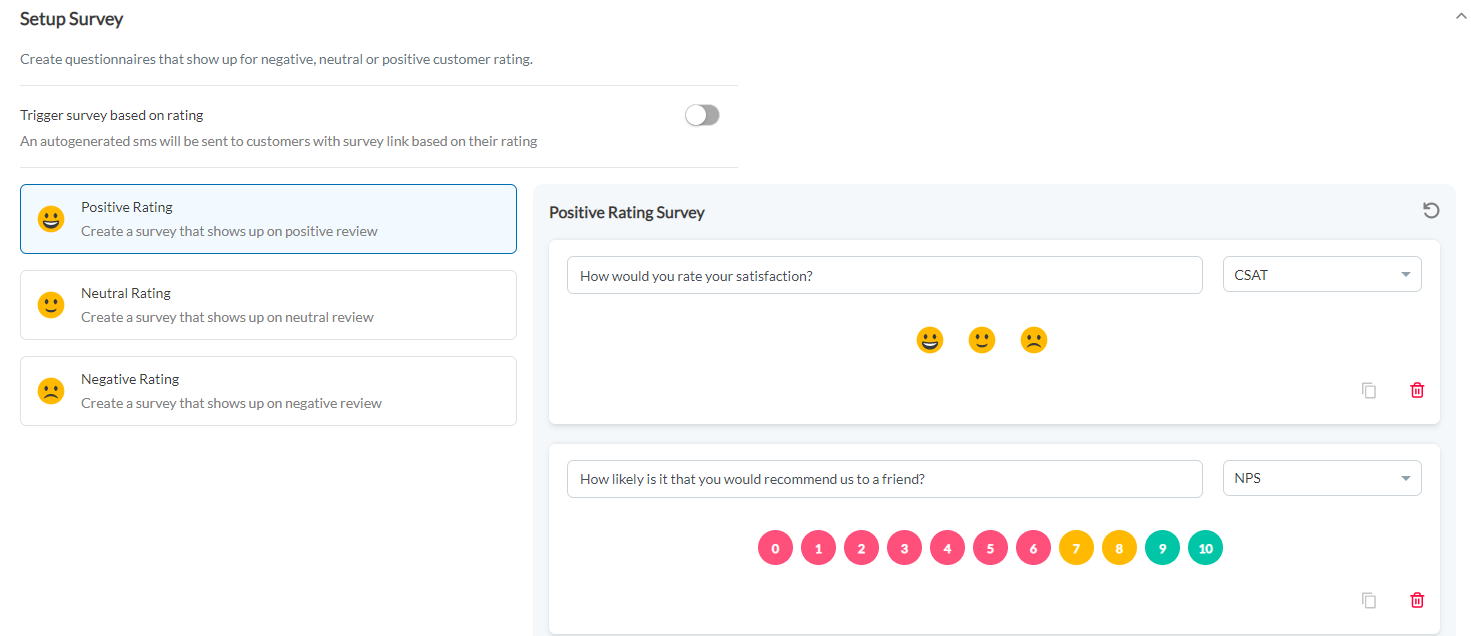Collapse the Setup Survey section chevron
The height and width of the screenshot is (636, 1471).
click(1461, 17)
